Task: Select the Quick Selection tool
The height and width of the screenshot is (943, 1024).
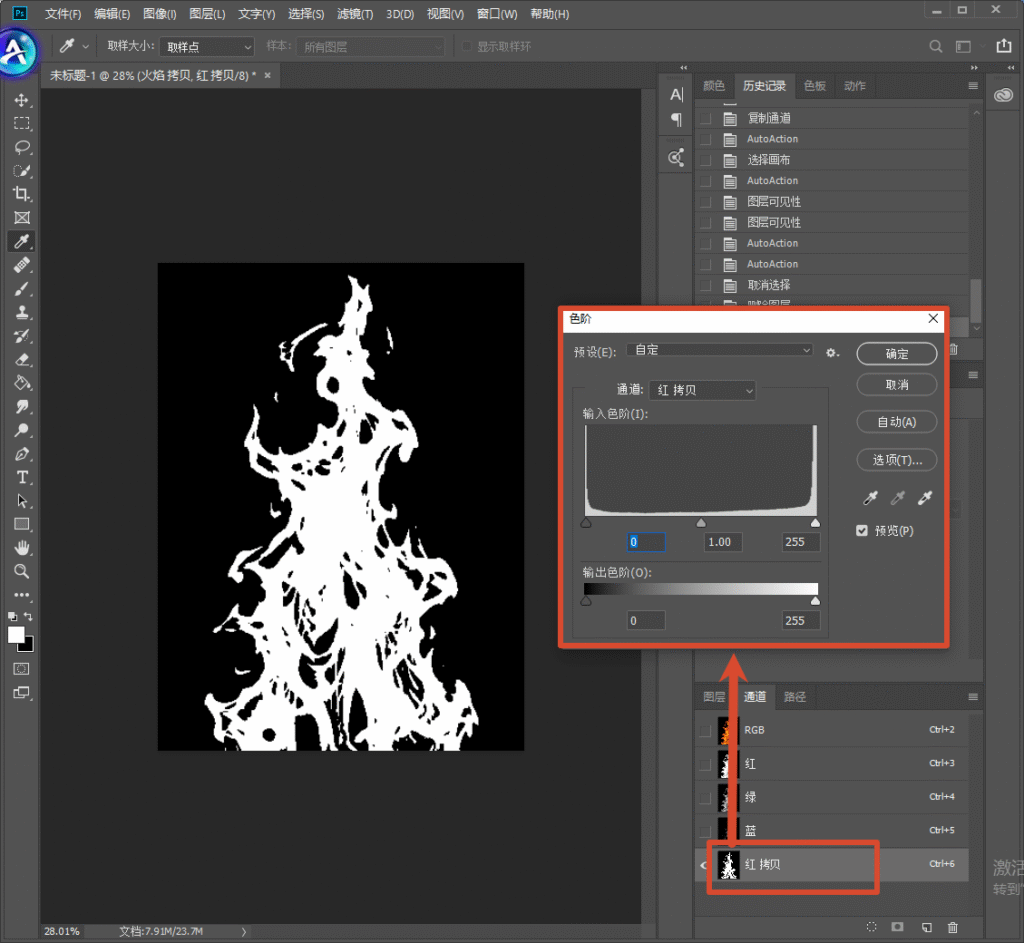Action: pyautogui.click(x=22, y=171)
